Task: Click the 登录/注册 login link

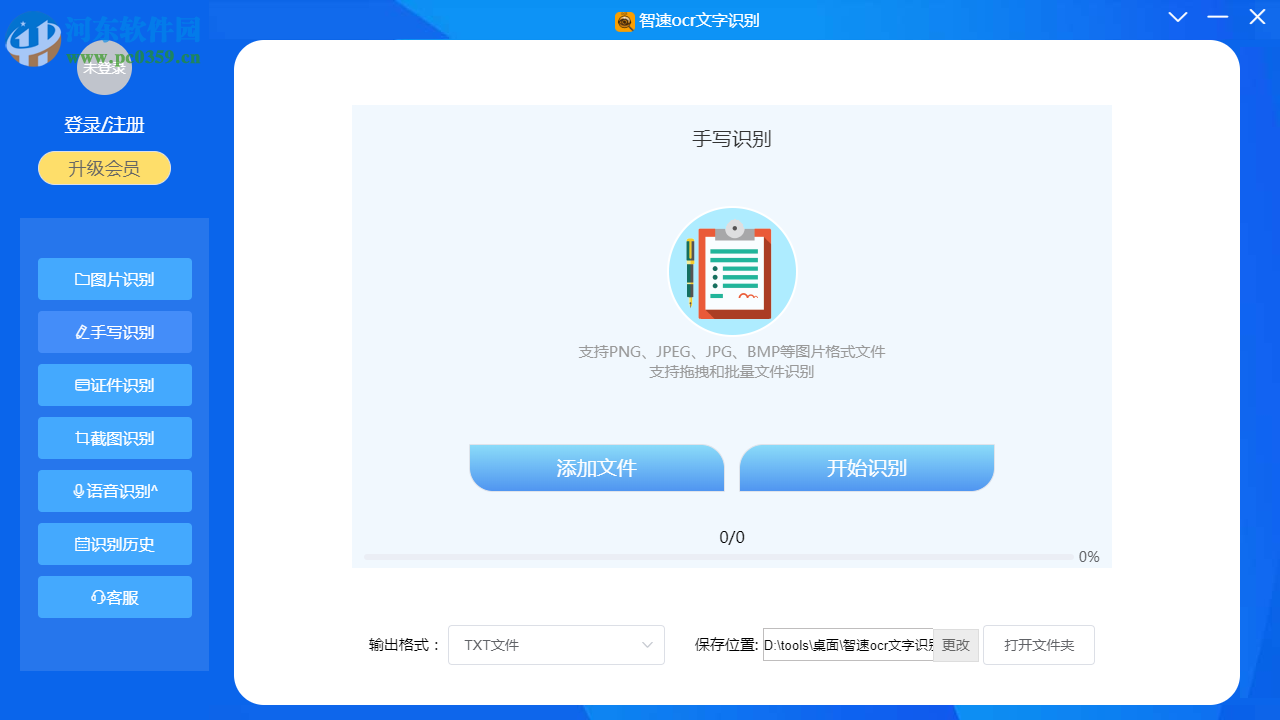Action: (x=104, y=124)
